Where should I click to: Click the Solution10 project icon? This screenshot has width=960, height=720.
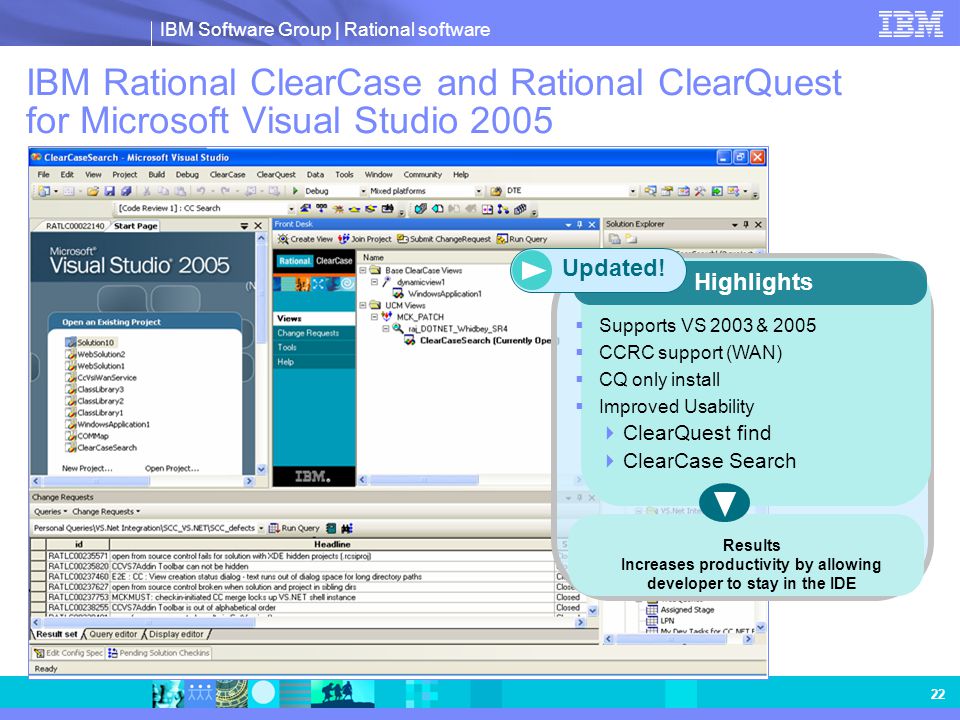coord(71,342)
